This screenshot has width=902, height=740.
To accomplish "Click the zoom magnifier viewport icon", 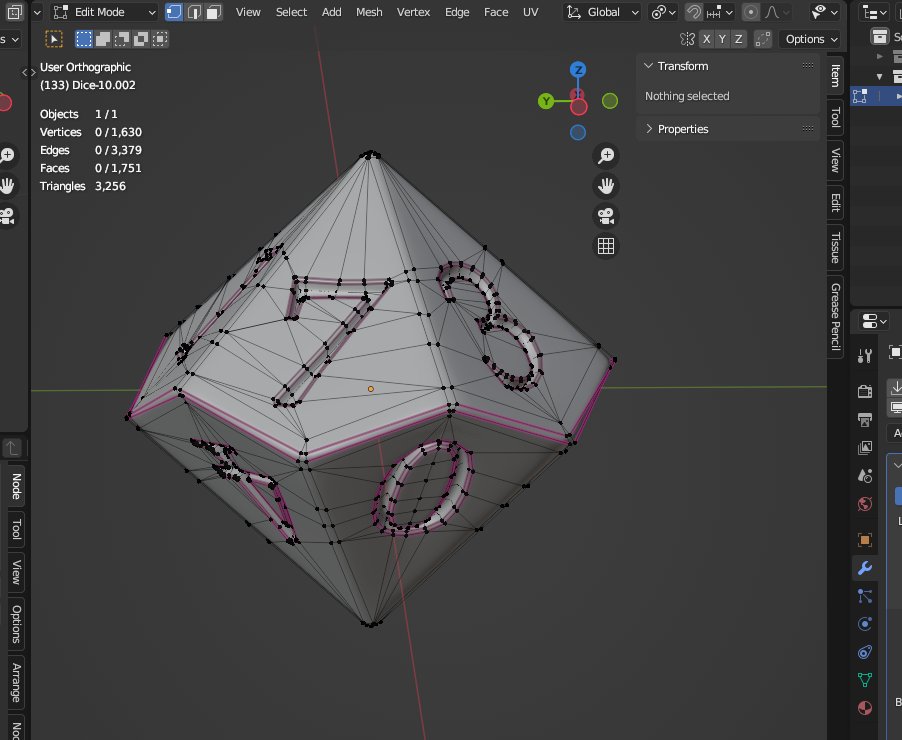I will pyautogui.click(x=606, y=155).
